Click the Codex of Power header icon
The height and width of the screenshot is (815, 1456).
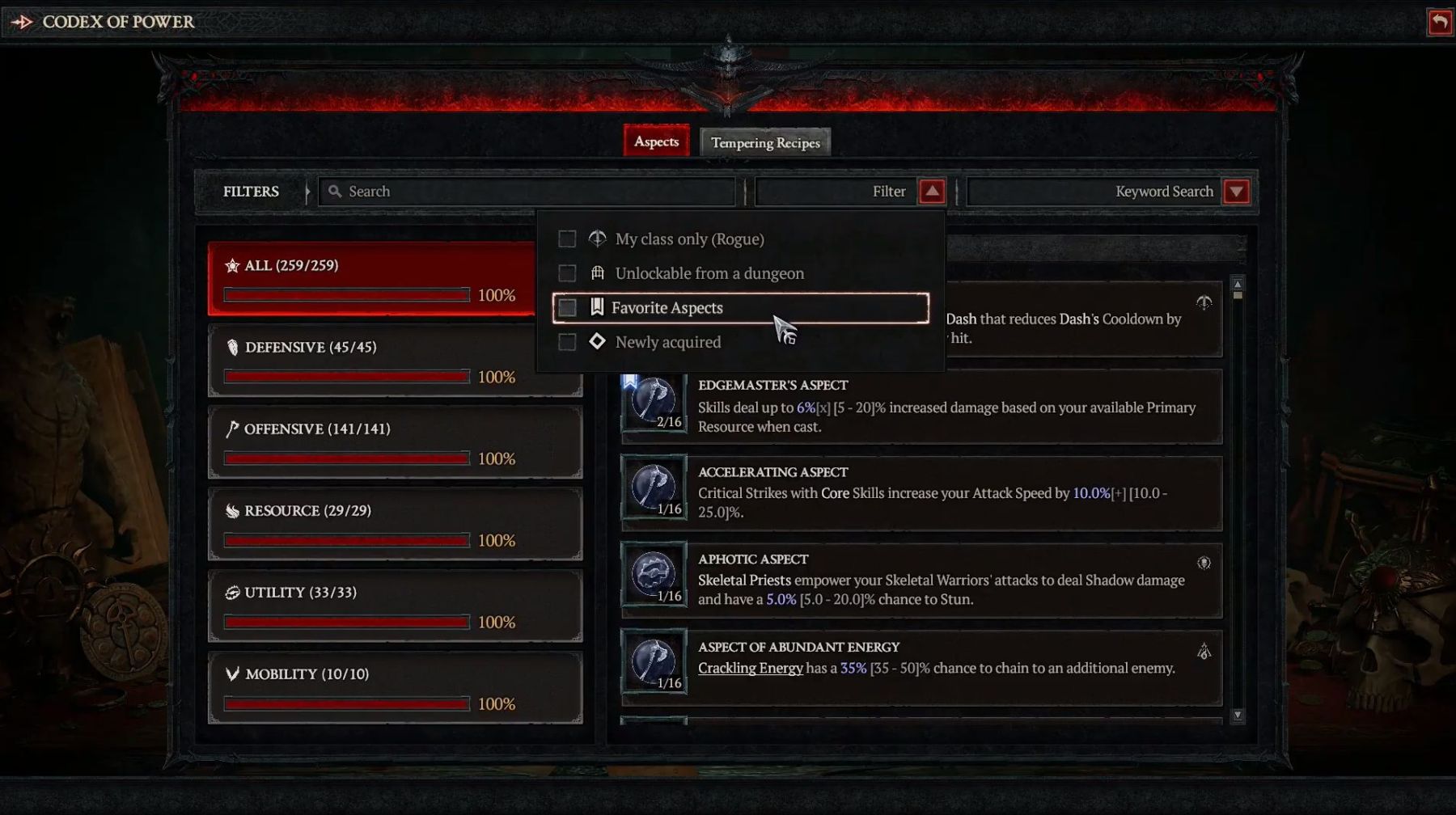pos(22,22)
